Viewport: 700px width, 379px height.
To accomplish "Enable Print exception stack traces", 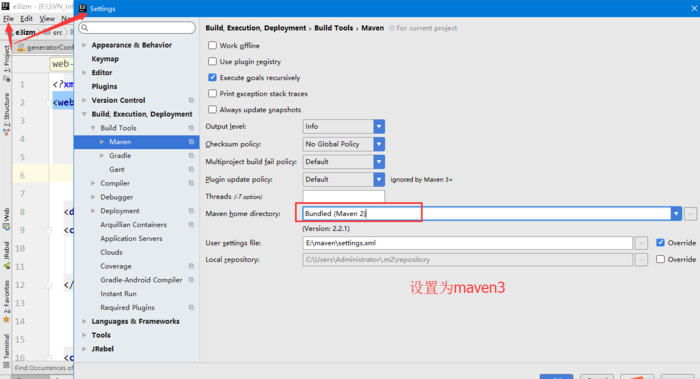I will coord(212,94).
